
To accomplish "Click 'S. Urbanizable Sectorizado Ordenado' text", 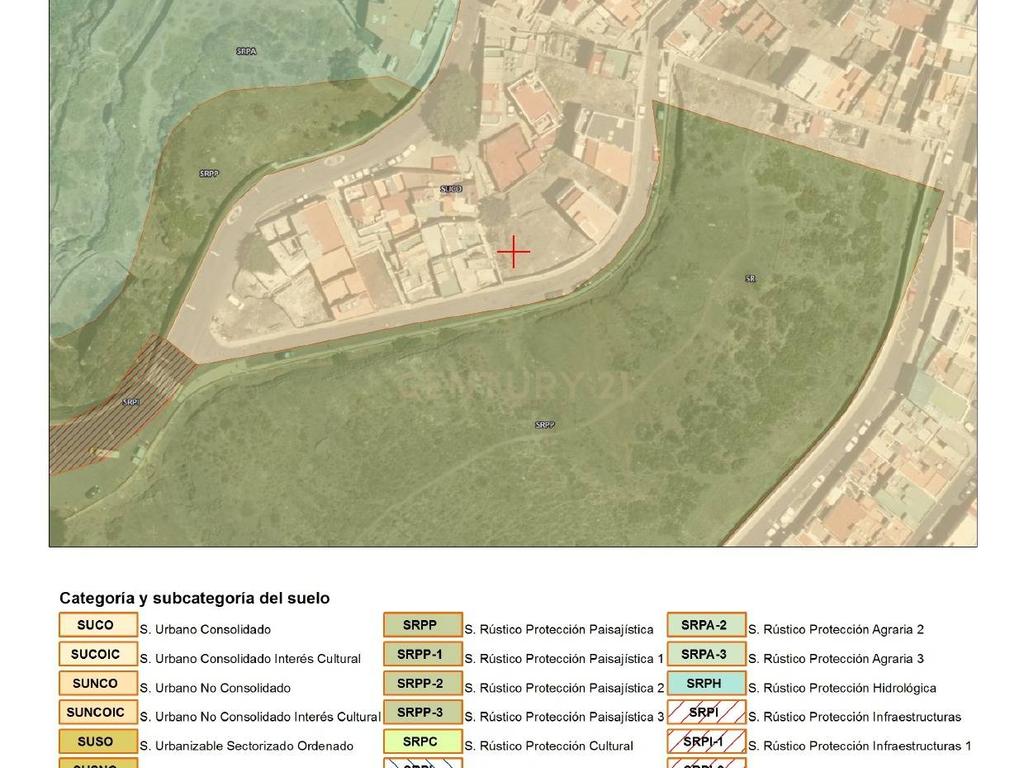I will (x=246, y=746).
